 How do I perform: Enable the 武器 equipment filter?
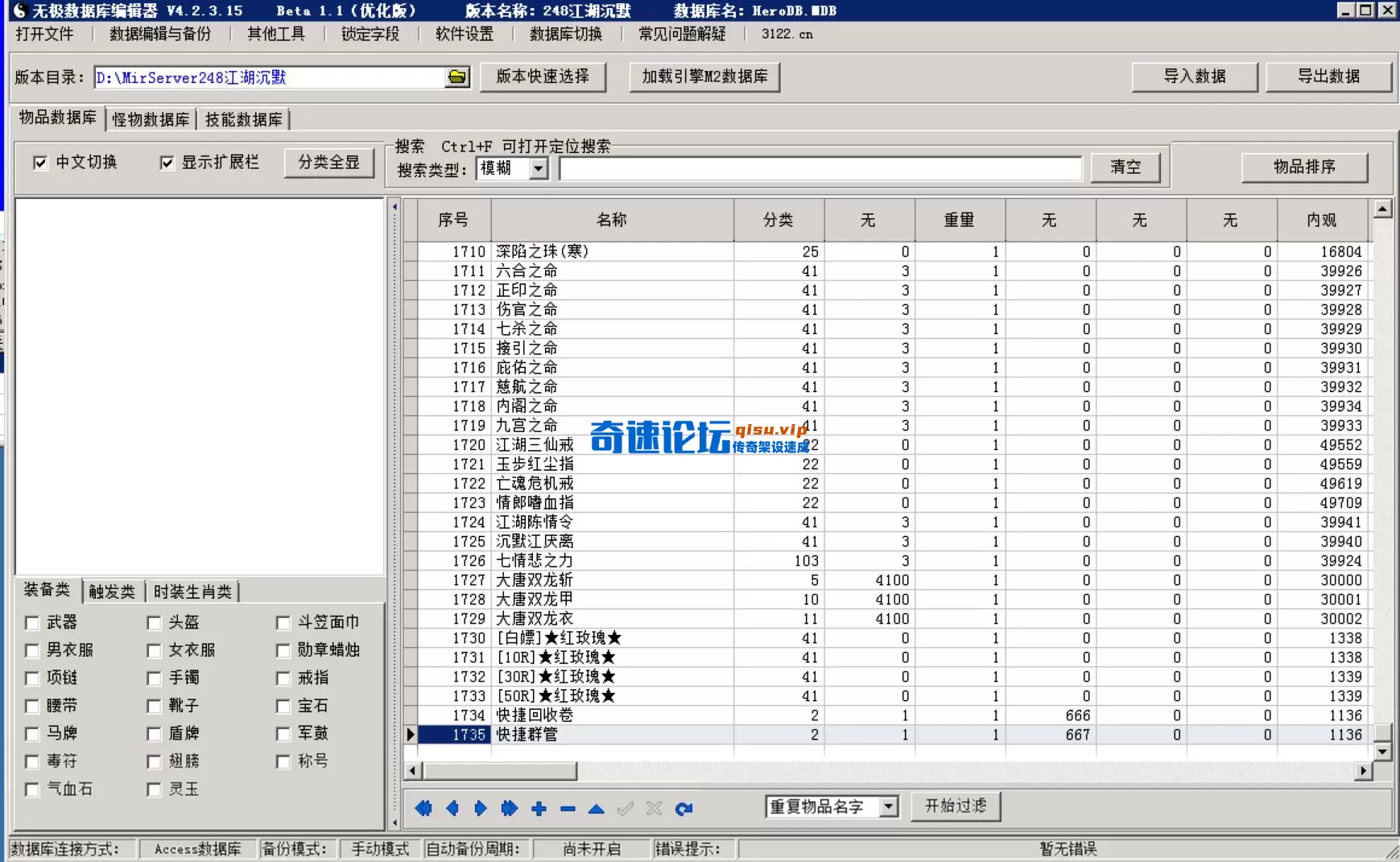(x=31, y=622)
